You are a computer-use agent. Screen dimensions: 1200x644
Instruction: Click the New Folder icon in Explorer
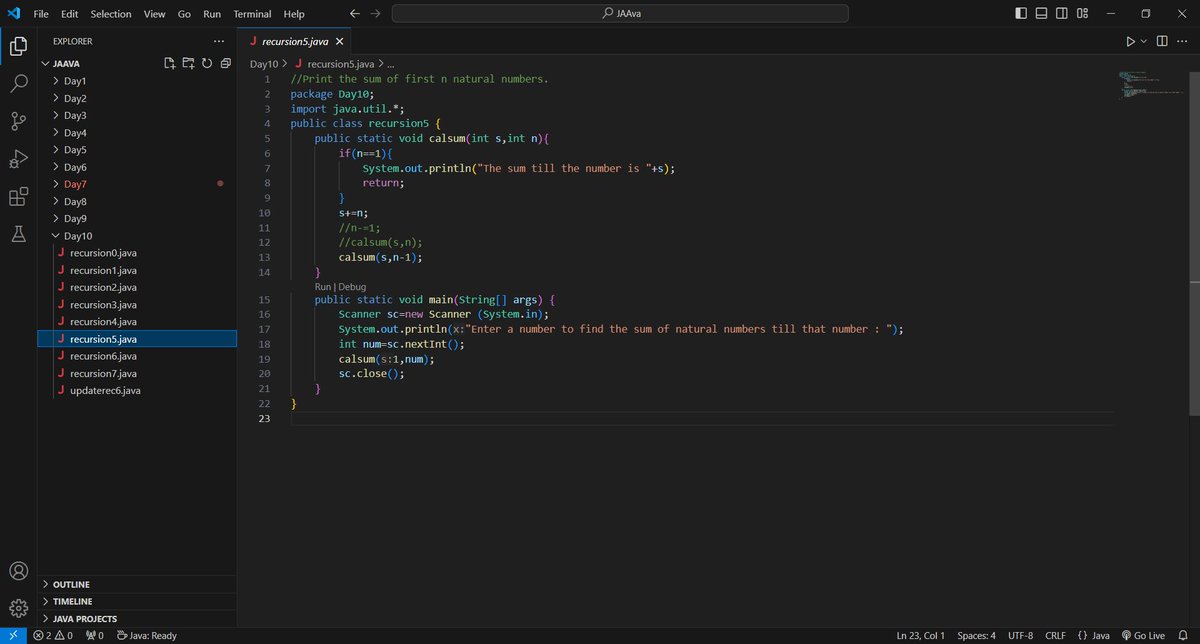pos(188,63)
